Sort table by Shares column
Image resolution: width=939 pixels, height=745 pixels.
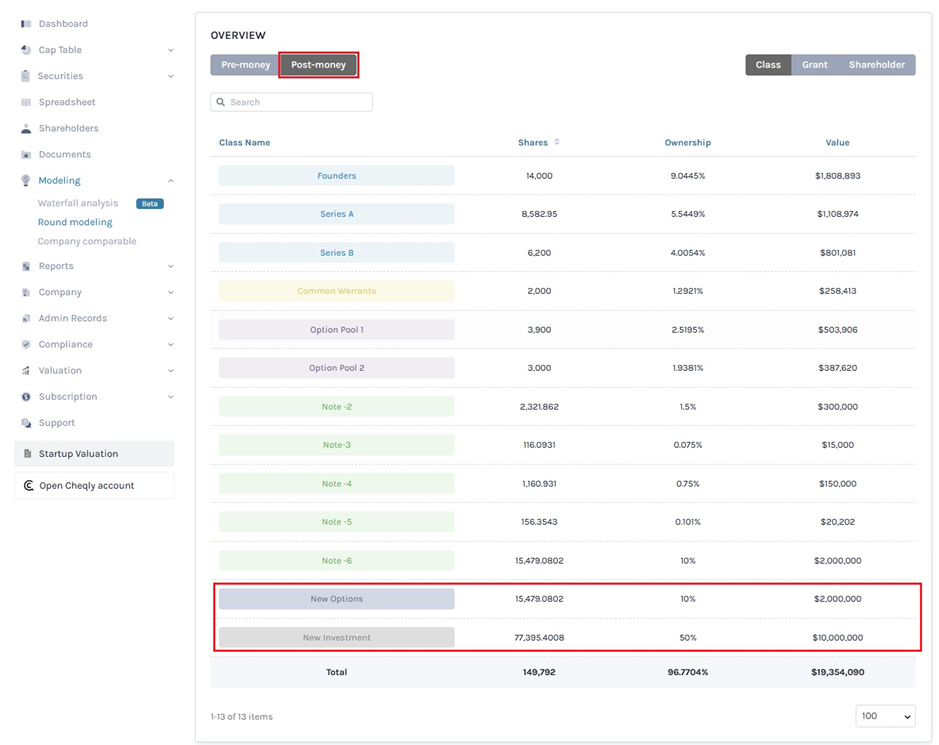click(556, 143)
